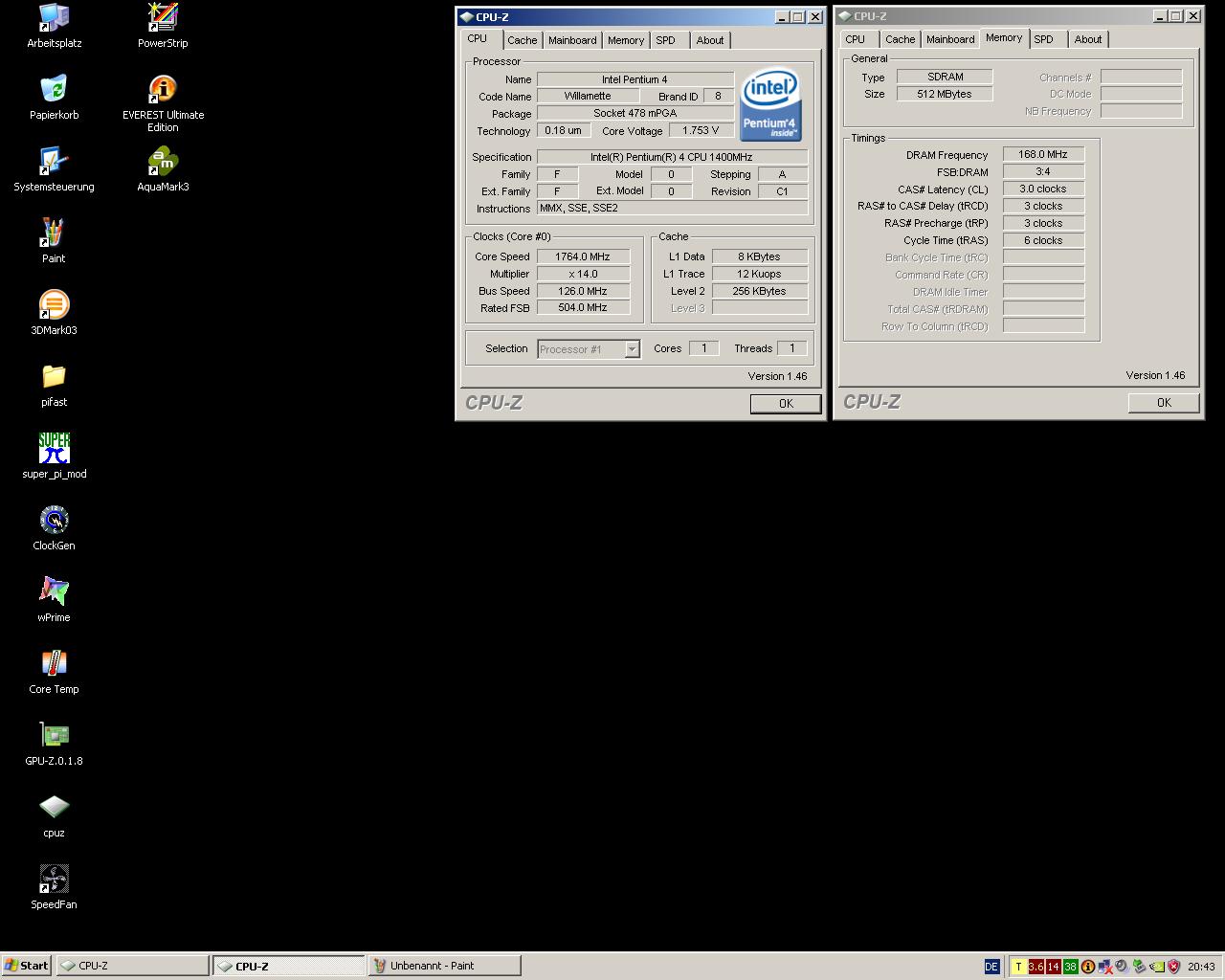Click the Cycle Time 6 clocks value
This screenshot has height=980, width=1225.
click(x=1043, y=240)
